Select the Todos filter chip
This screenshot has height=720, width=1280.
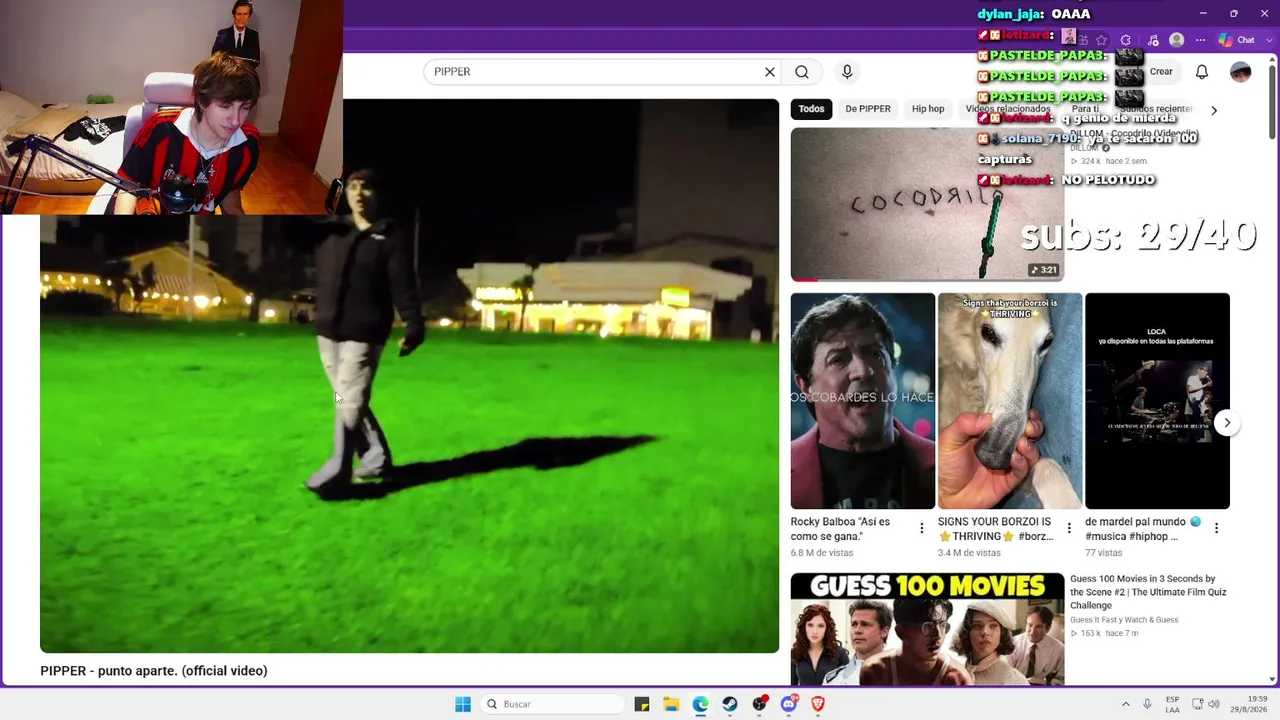(x=812, y=109)
